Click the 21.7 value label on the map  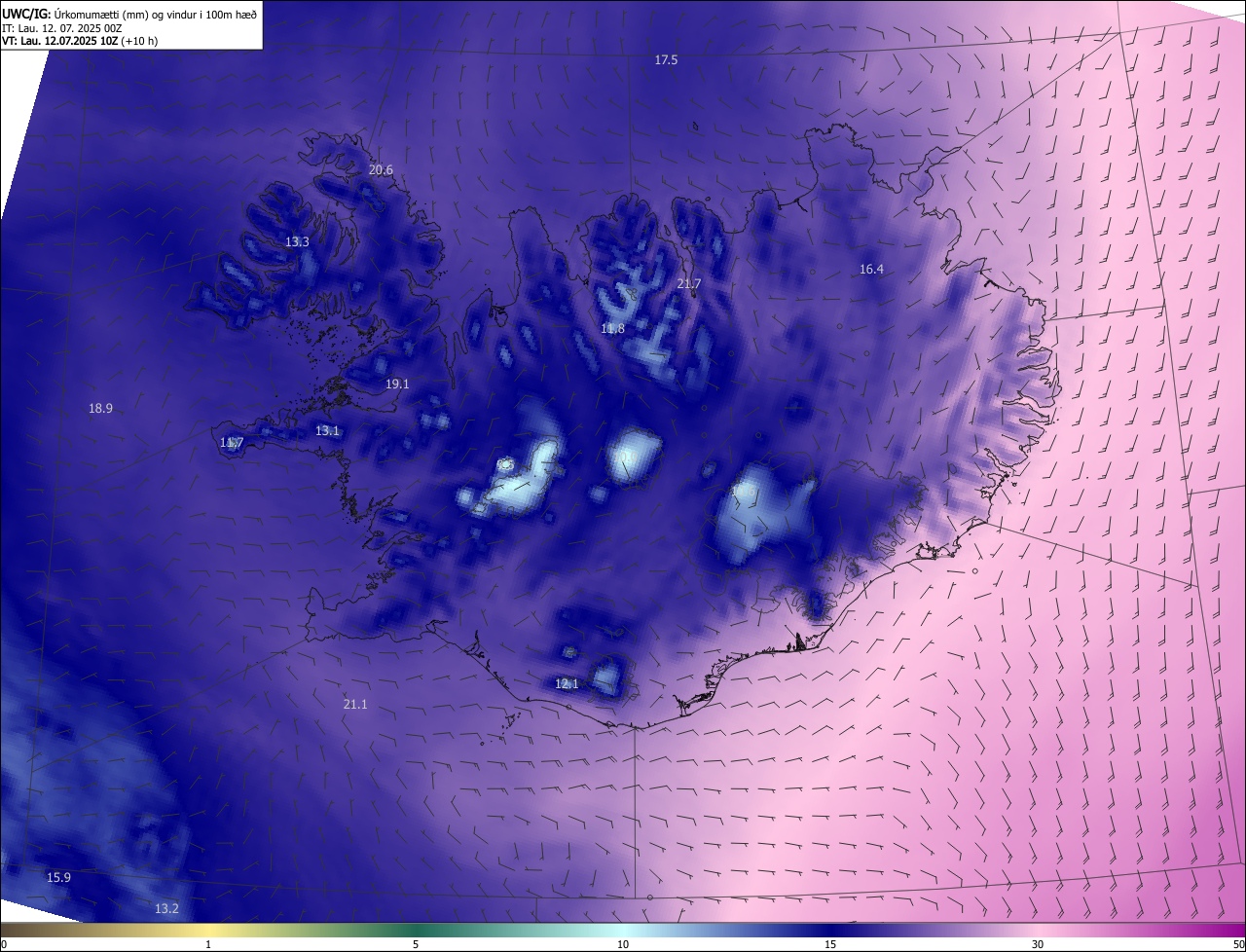[688, 284]
